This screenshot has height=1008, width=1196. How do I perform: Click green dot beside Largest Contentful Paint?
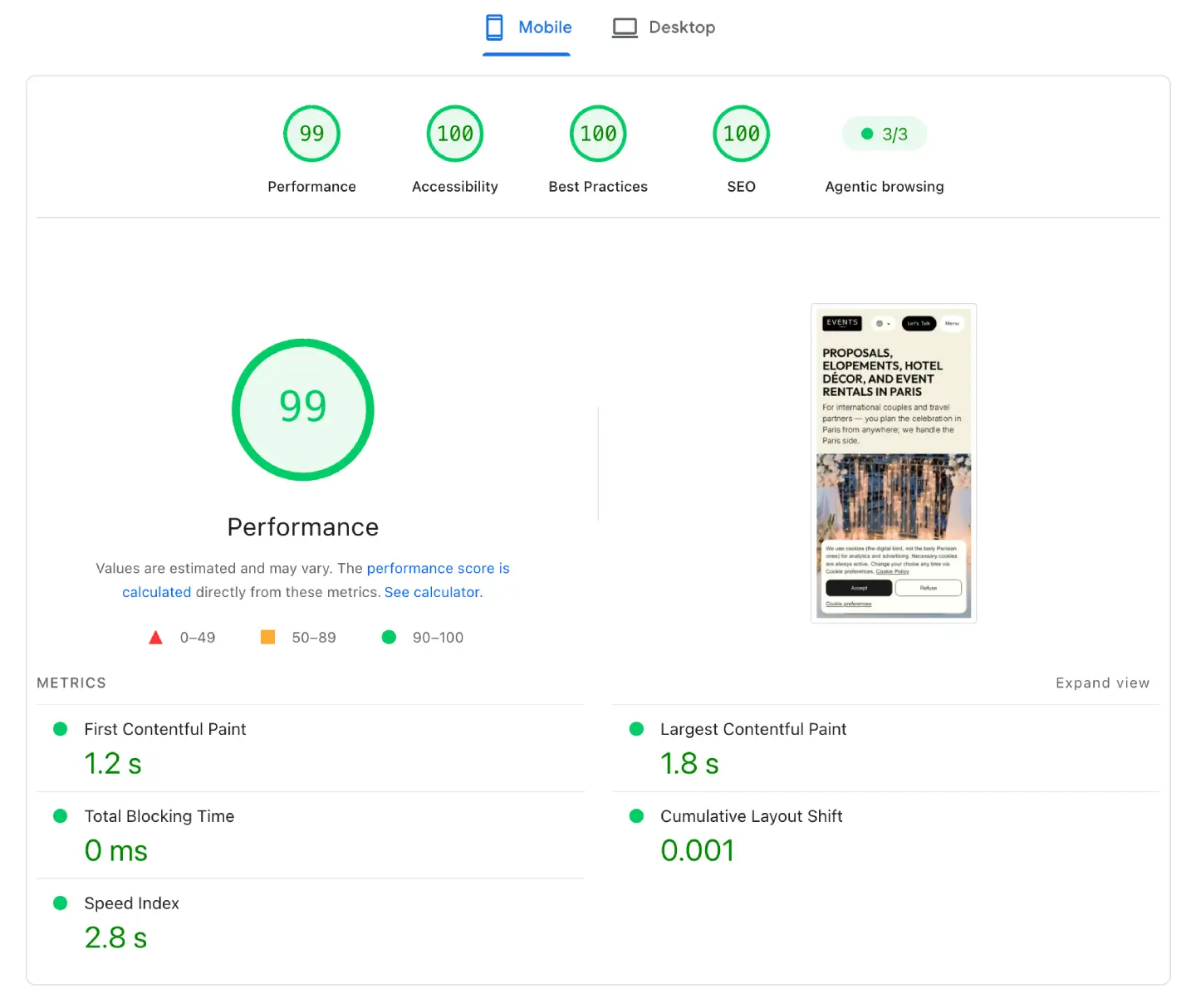tap(636, 729)
